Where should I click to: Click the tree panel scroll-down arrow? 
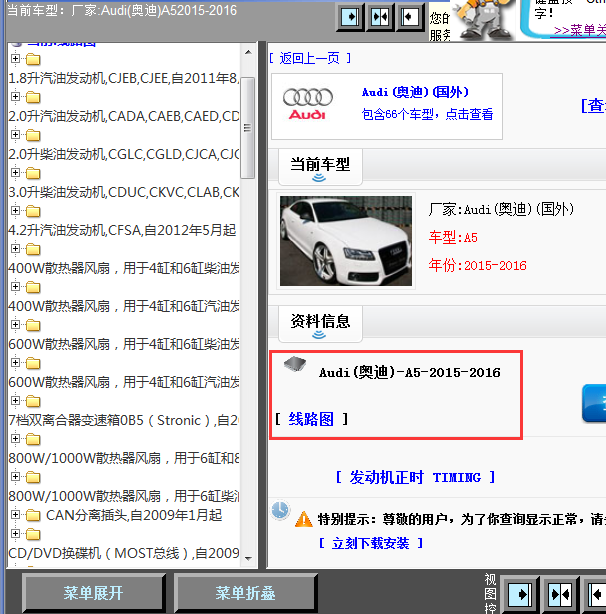(248, 558)
